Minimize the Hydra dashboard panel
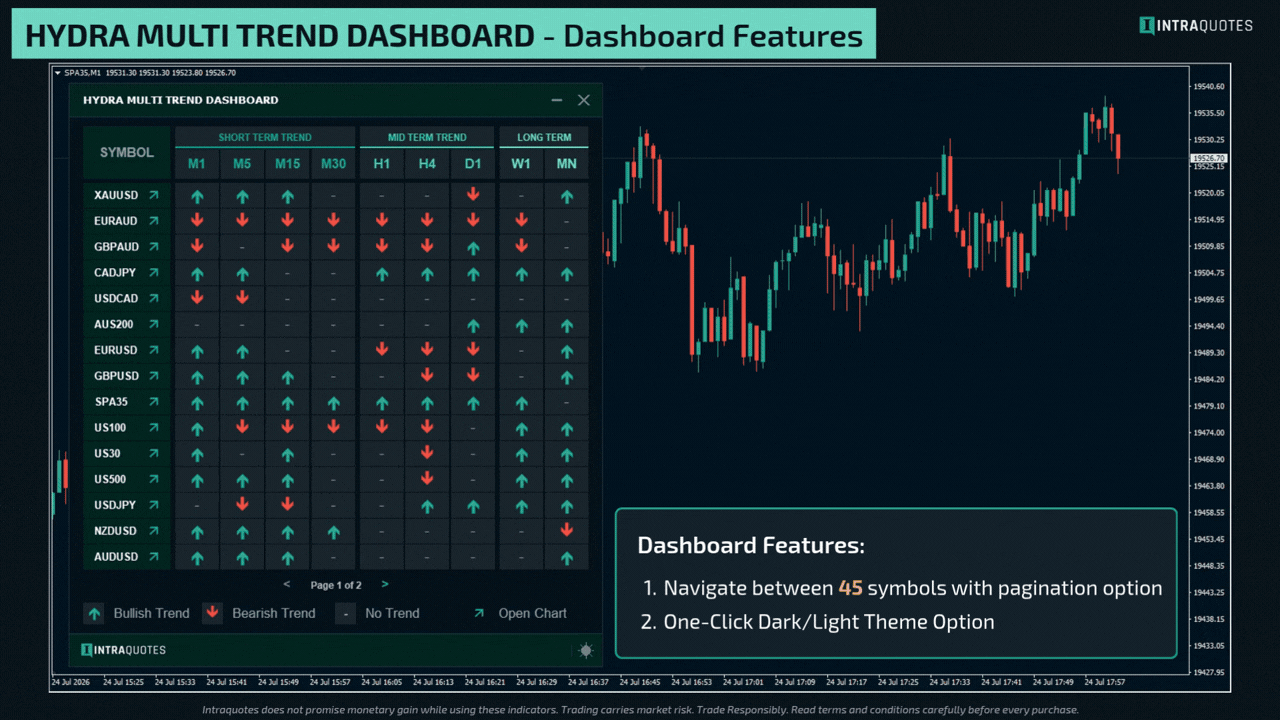This screenshot has height=720, width=1280. point(557,100)
